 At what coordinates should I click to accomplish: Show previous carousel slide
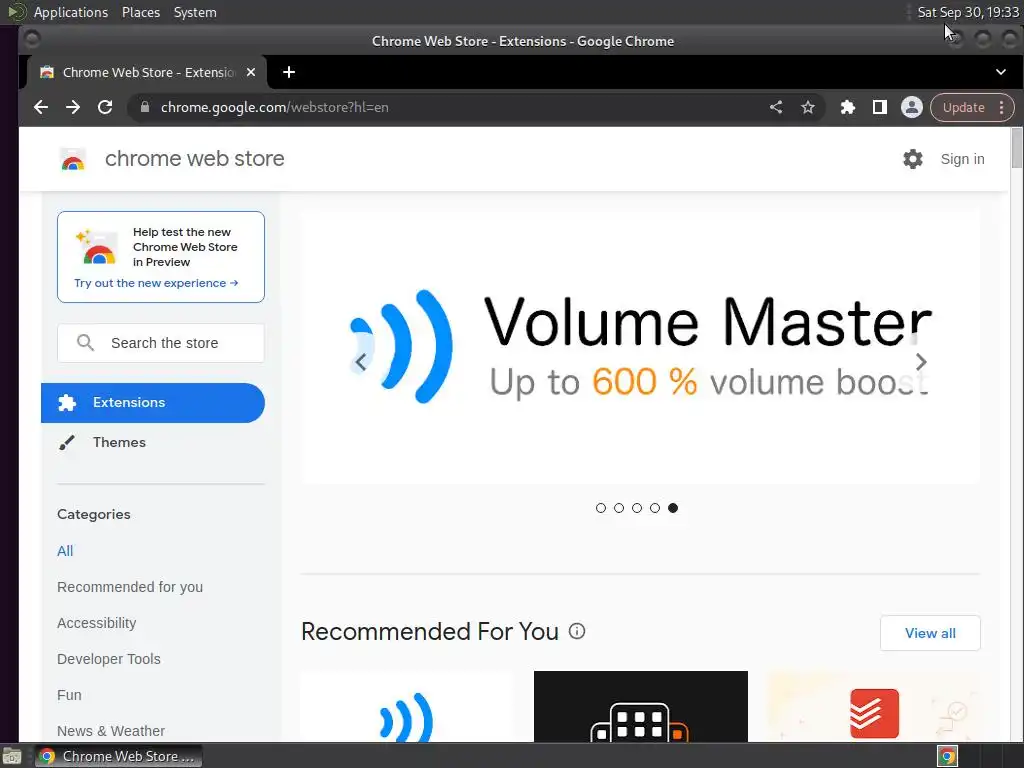tap(360, 362)
